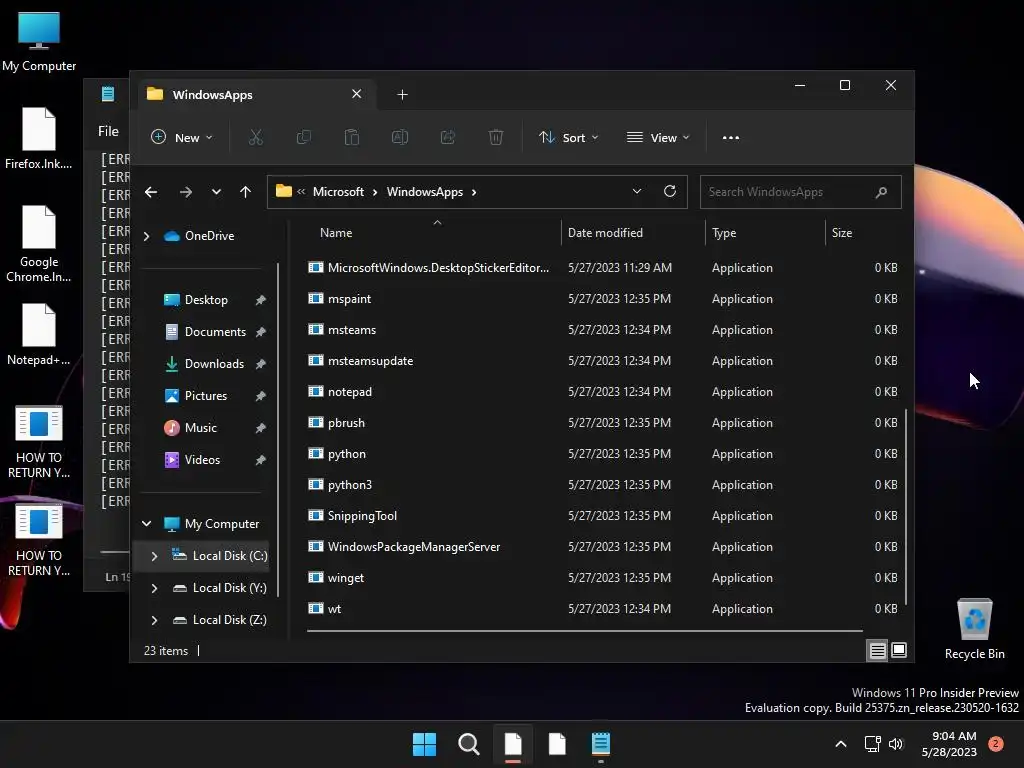Open Desktop in the navigation pane
Image resolution: width=1024 pixels, height=768 pixels.
[206, 300]
